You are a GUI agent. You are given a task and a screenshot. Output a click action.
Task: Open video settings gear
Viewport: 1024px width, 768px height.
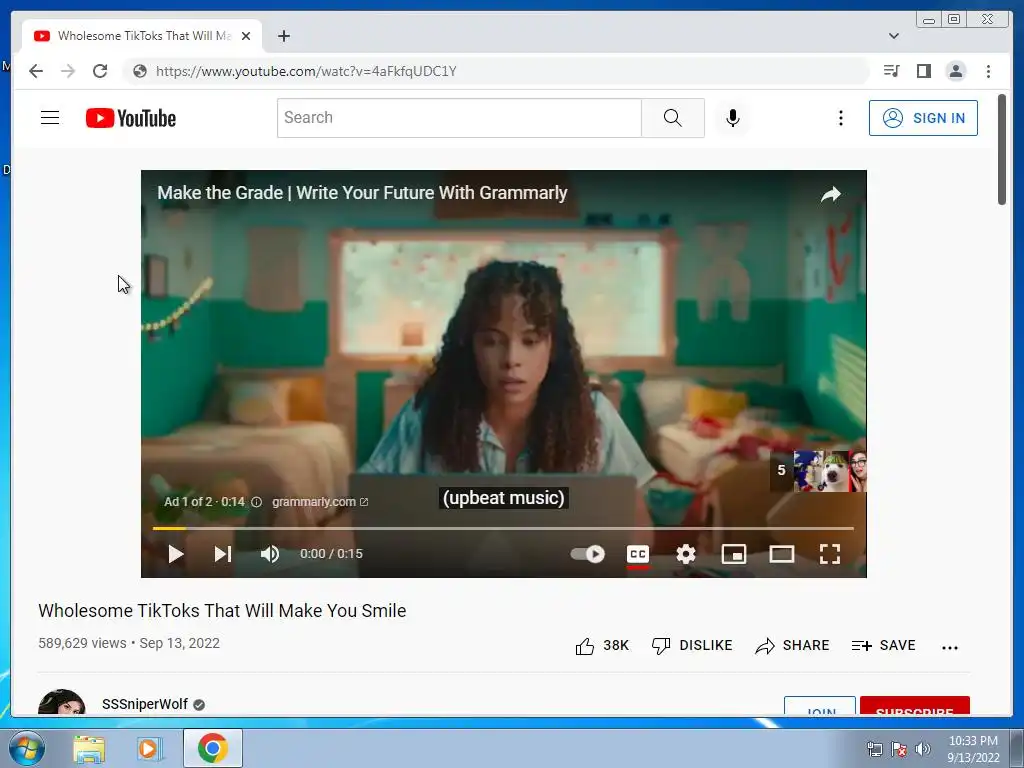click(686, 554)
